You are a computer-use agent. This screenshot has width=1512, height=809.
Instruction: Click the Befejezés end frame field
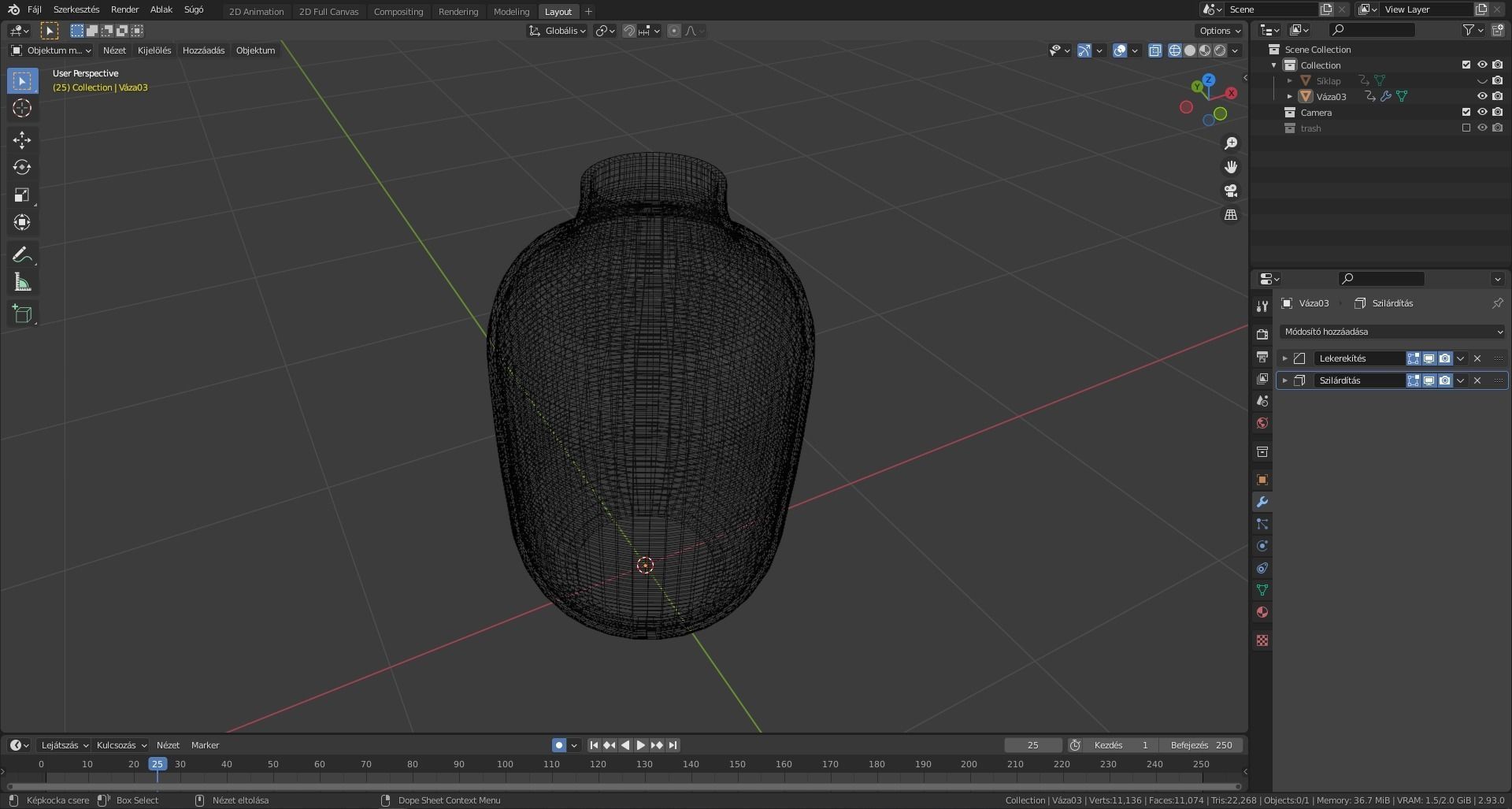[1202, 745]
